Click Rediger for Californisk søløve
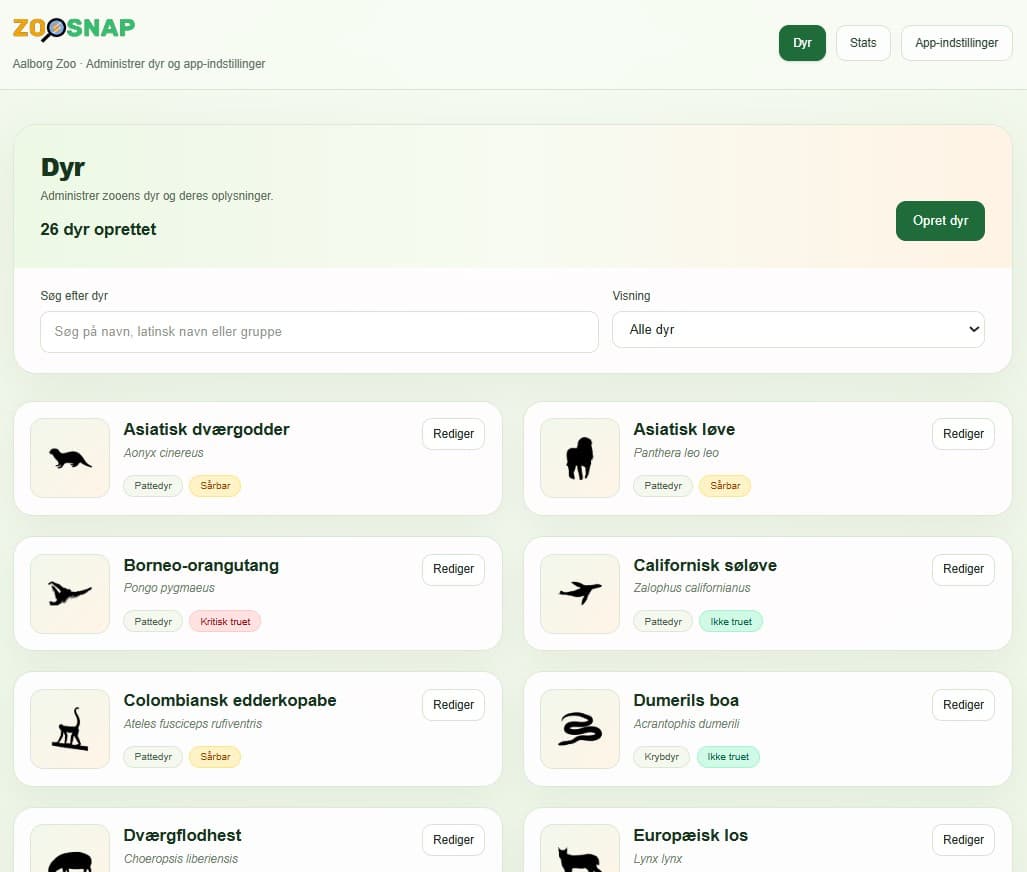The height and width of the screenshot is (872, 1027). [x=963, y=569]
